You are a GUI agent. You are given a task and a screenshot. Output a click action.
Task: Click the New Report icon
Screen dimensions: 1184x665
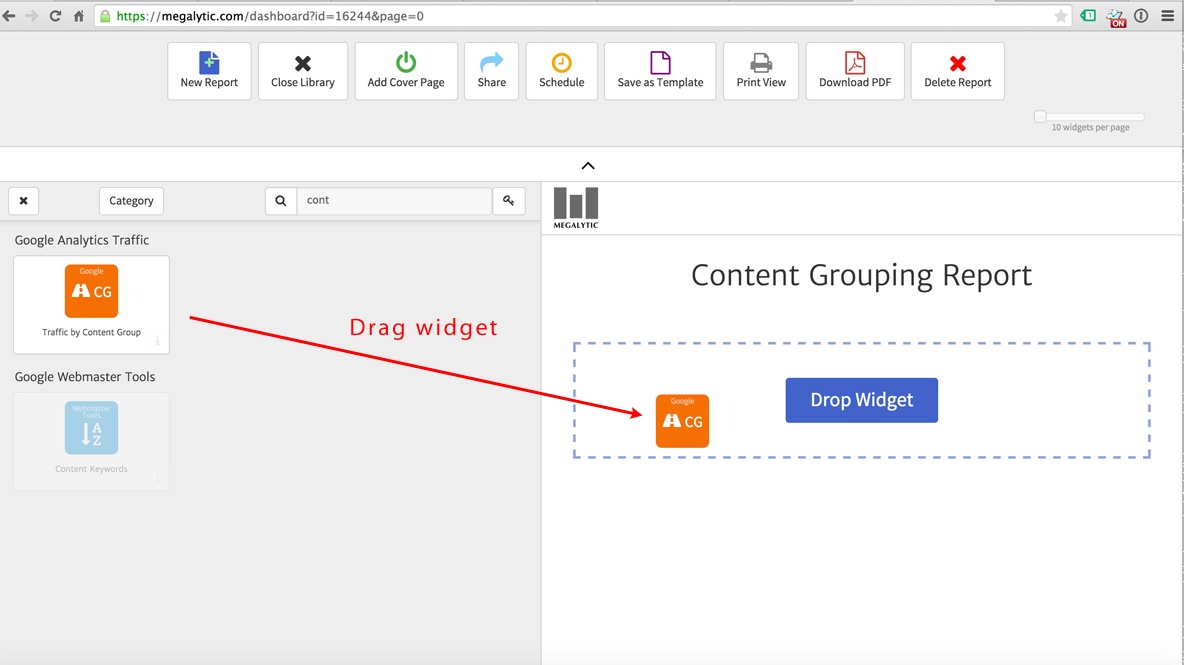(x=209, y=64)
